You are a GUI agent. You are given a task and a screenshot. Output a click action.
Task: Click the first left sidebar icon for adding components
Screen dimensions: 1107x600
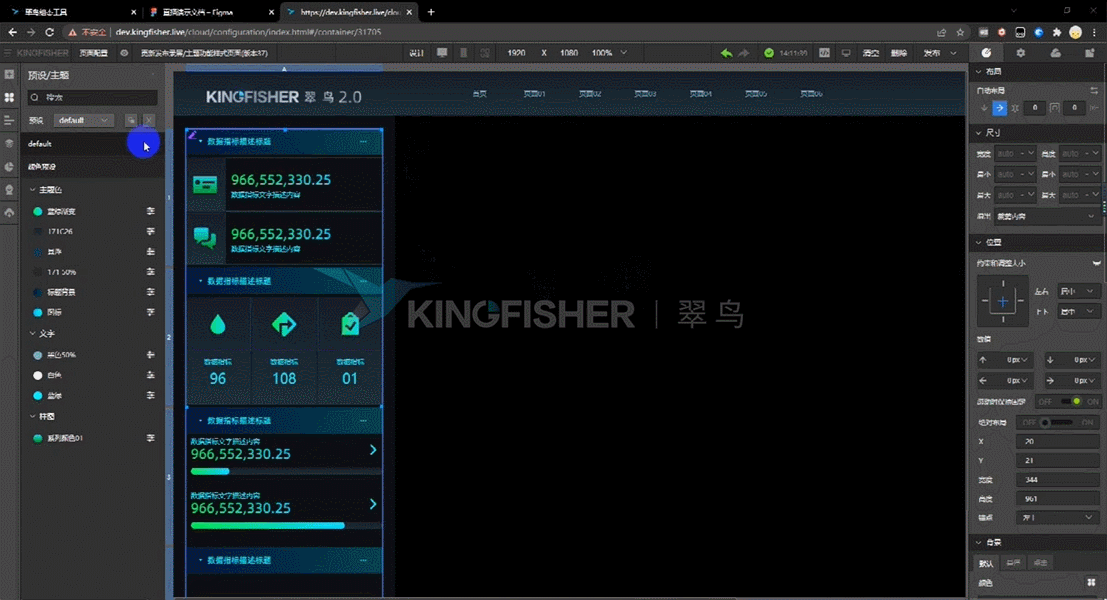point(9,74)
